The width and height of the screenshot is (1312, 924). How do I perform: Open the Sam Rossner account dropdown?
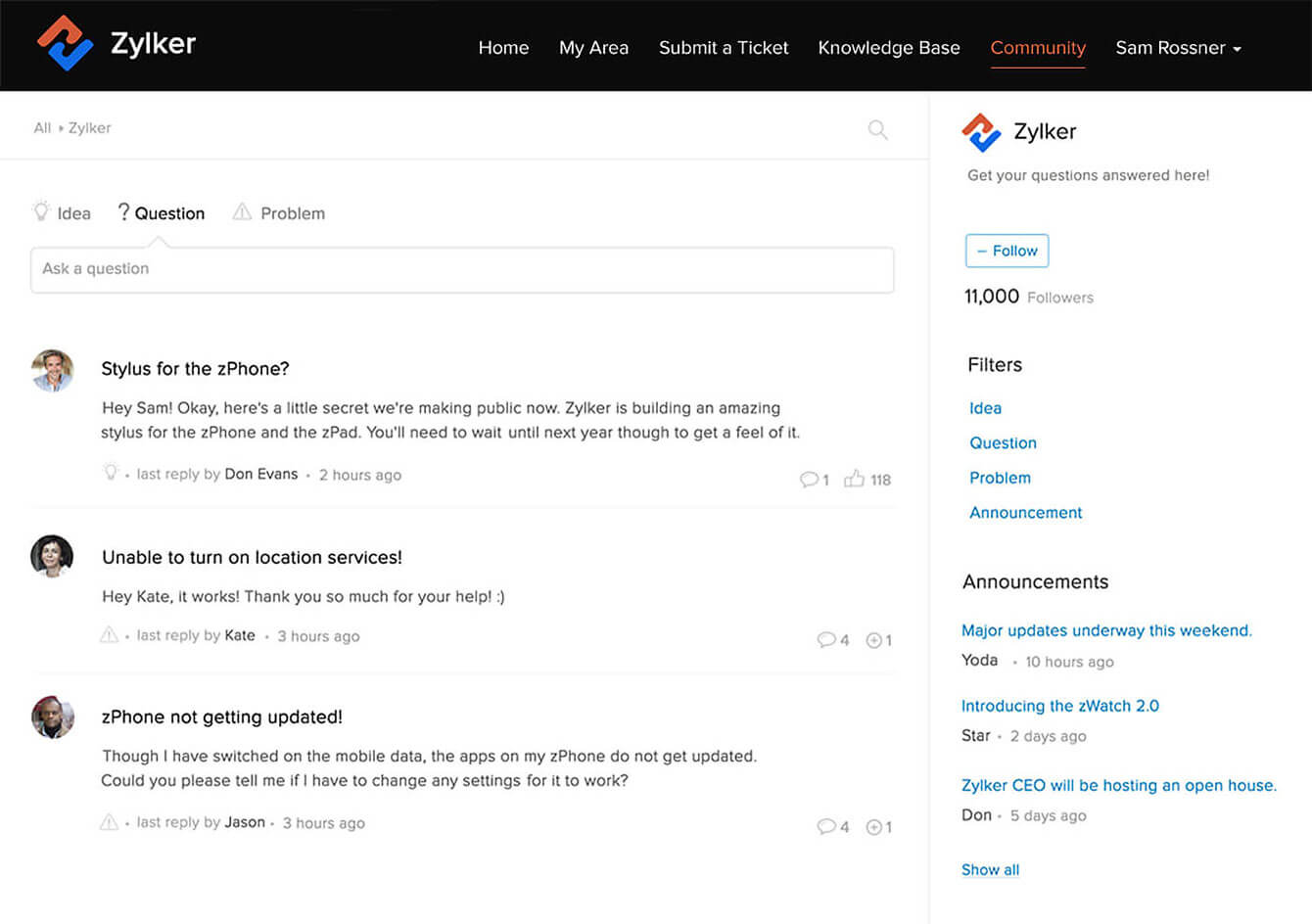[1178, 48]
